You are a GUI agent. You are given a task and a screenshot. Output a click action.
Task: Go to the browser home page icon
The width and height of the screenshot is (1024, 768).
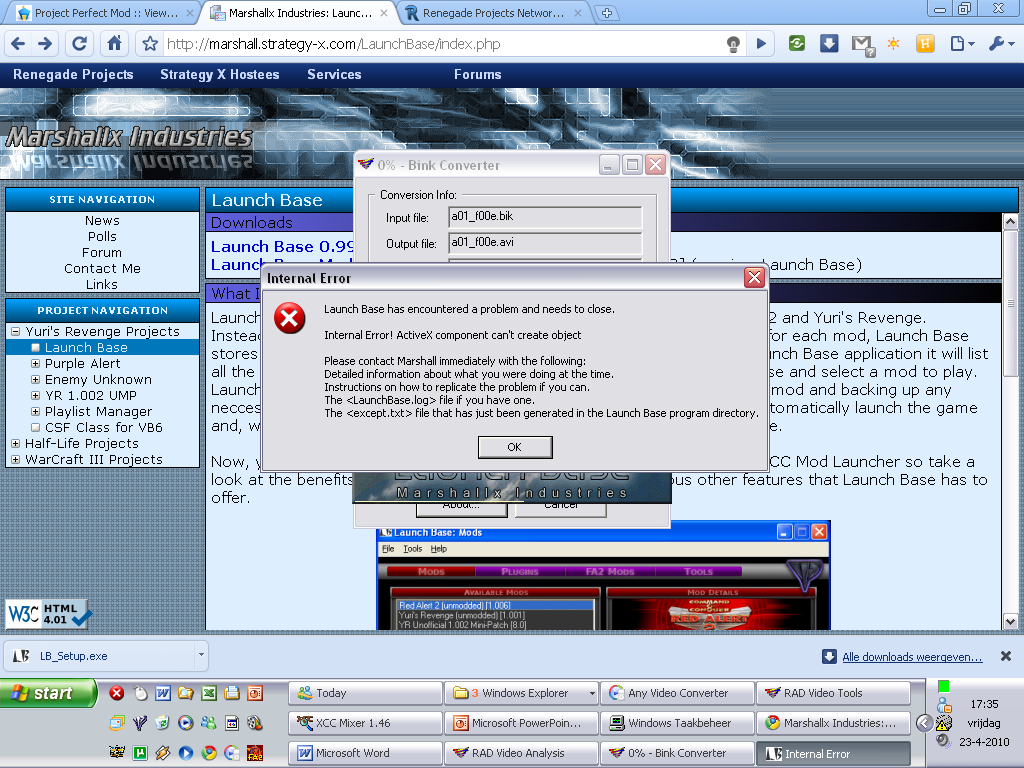click(115, 44)
